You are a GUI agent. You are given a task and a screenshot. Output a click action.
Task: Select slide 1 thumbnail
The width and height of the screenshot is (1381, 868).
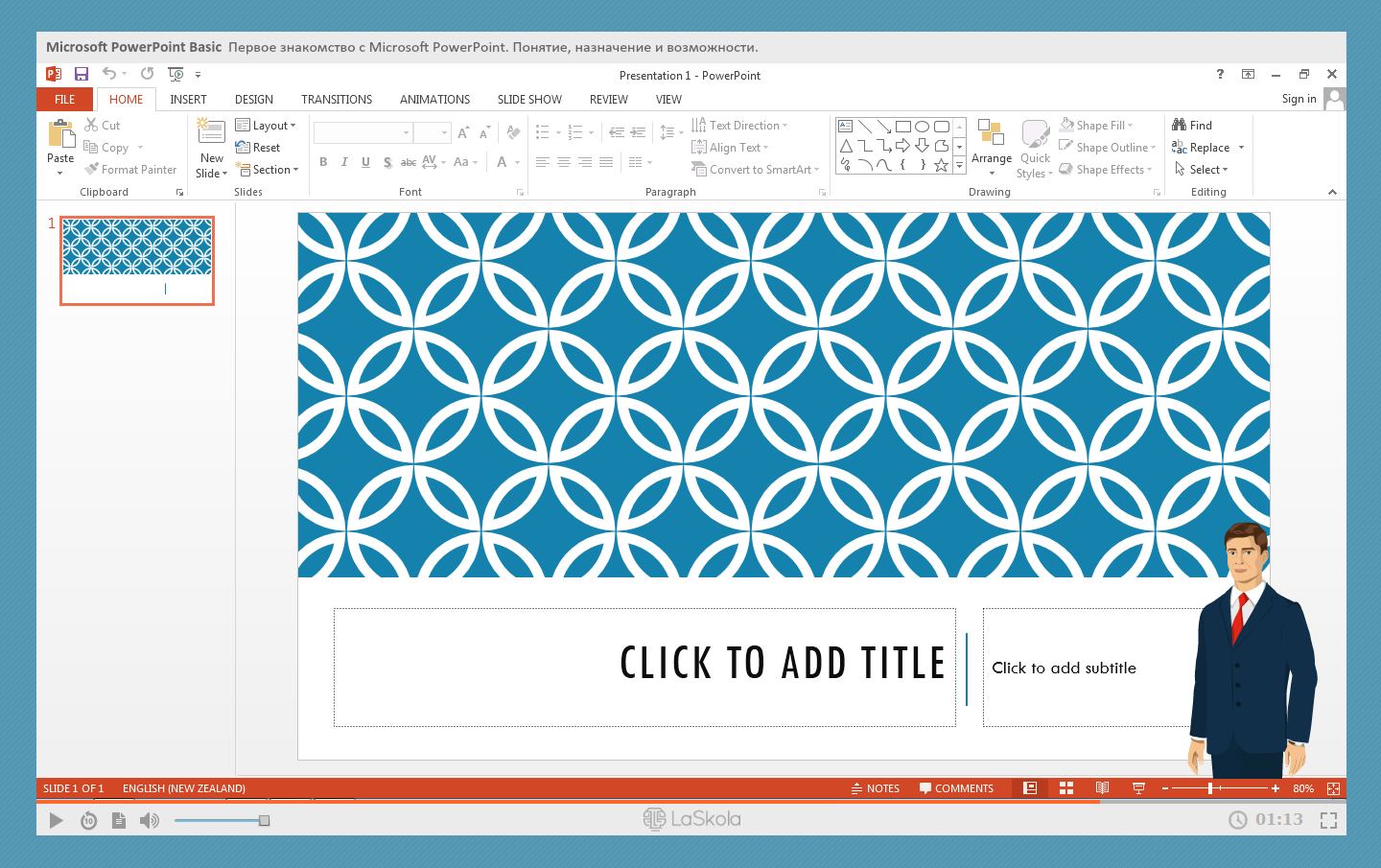pos(137,260)
